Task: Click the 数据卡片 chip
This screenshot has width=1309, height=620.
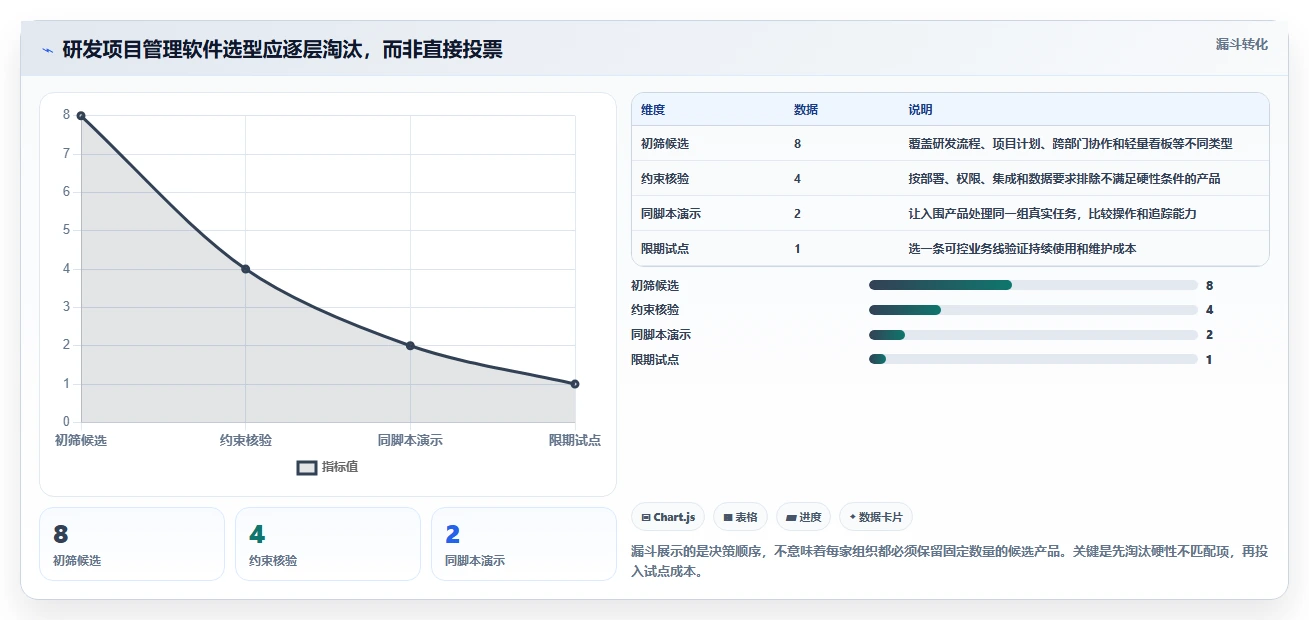Action: point(875,517)
